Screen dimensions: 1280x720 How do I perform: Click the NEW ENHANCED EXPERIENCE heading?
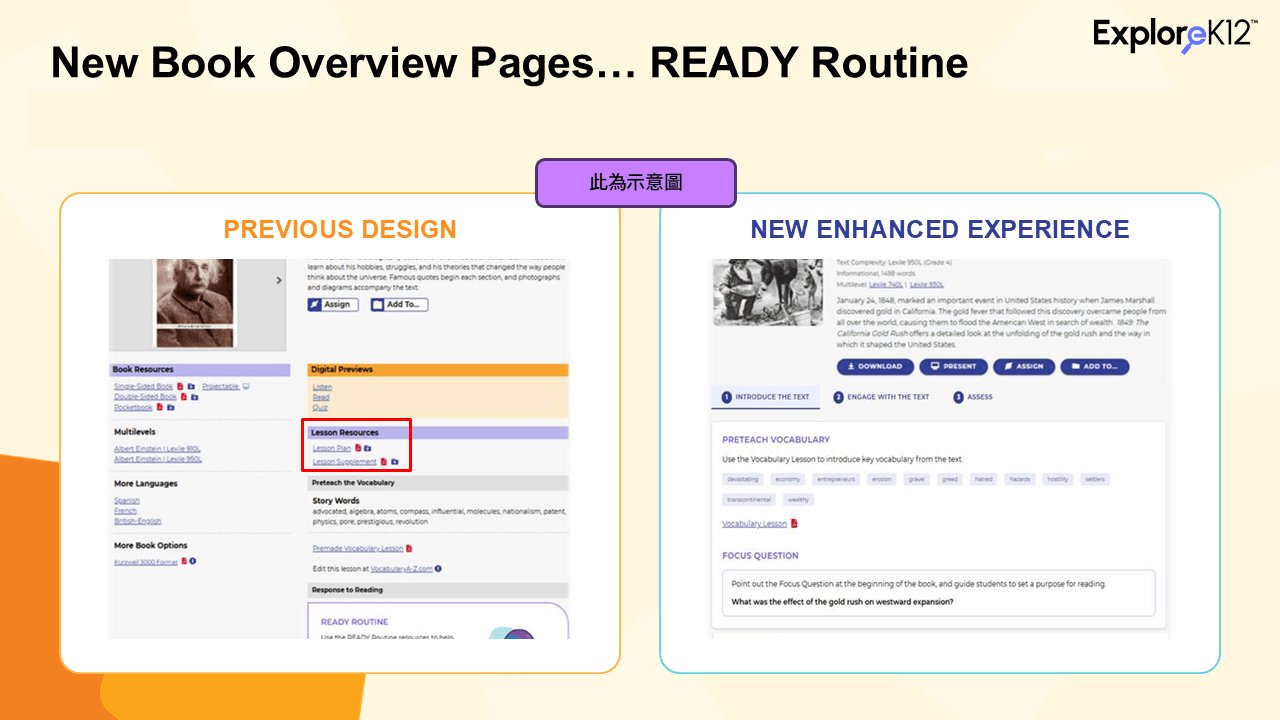click(940, 229)
